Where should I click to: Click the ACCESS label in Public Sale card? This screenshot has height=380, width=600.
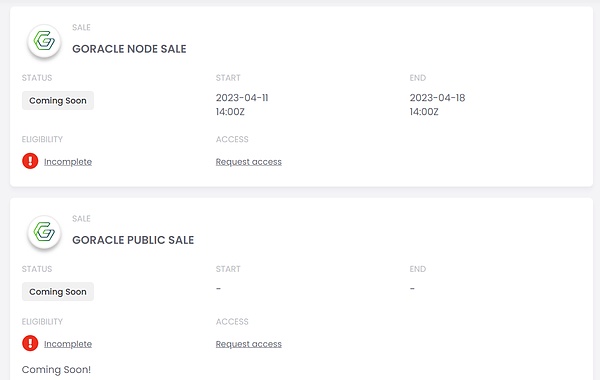pos(232,321)
